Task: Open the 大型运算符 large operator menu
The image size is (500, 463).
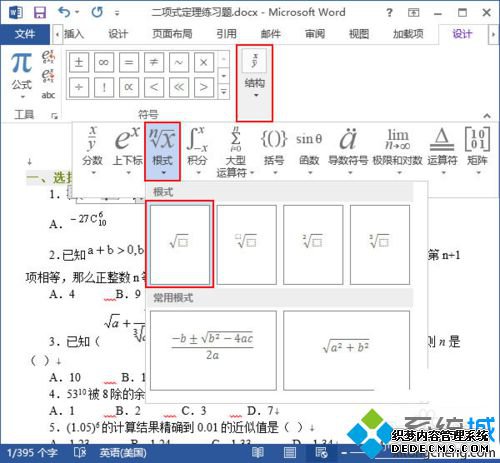Action: (x=235, y=152)
